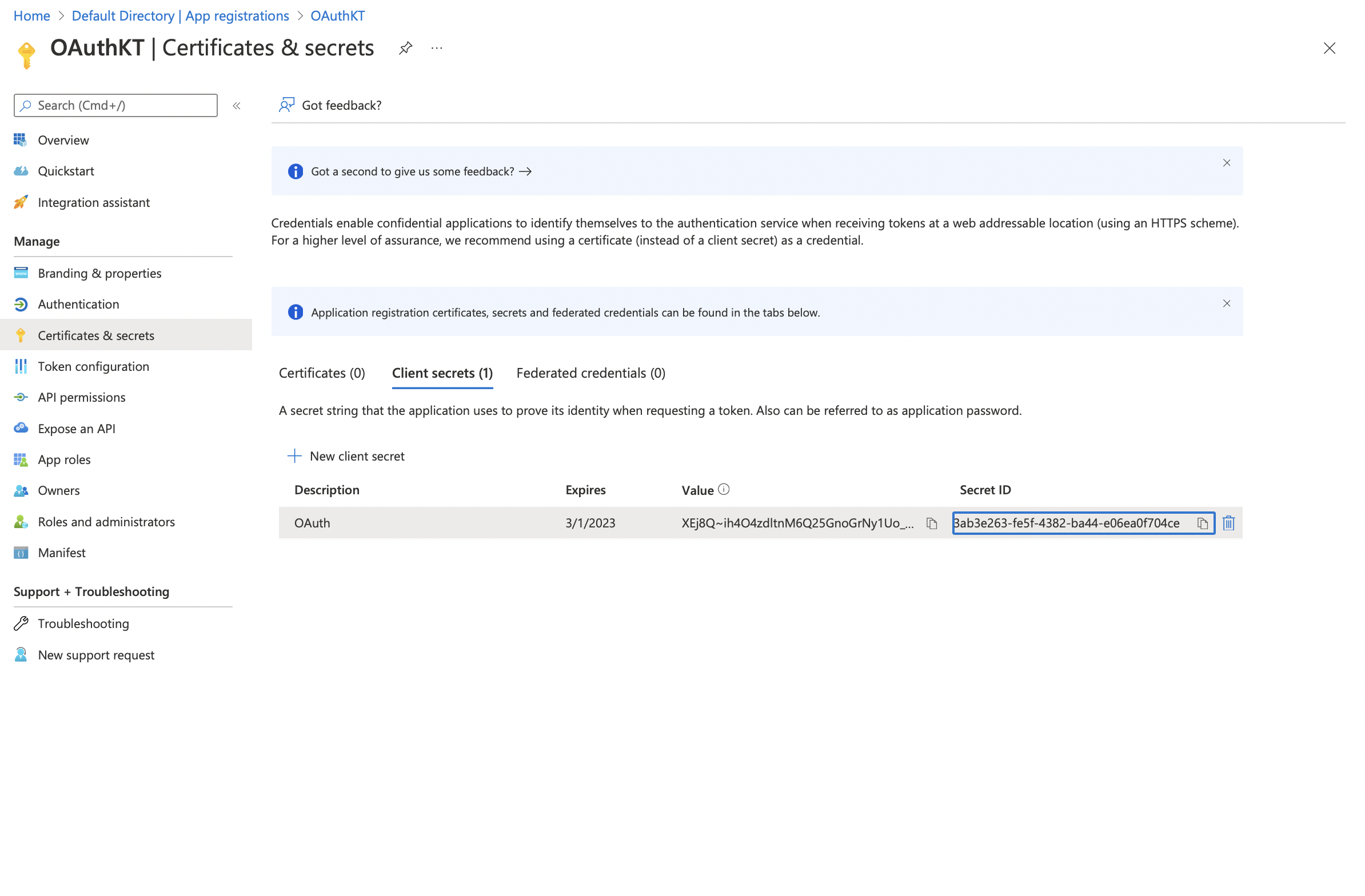Screen dimensions: 1365x896
Task: Click the XEj8Q secret value text
Action: click(797, 523)
